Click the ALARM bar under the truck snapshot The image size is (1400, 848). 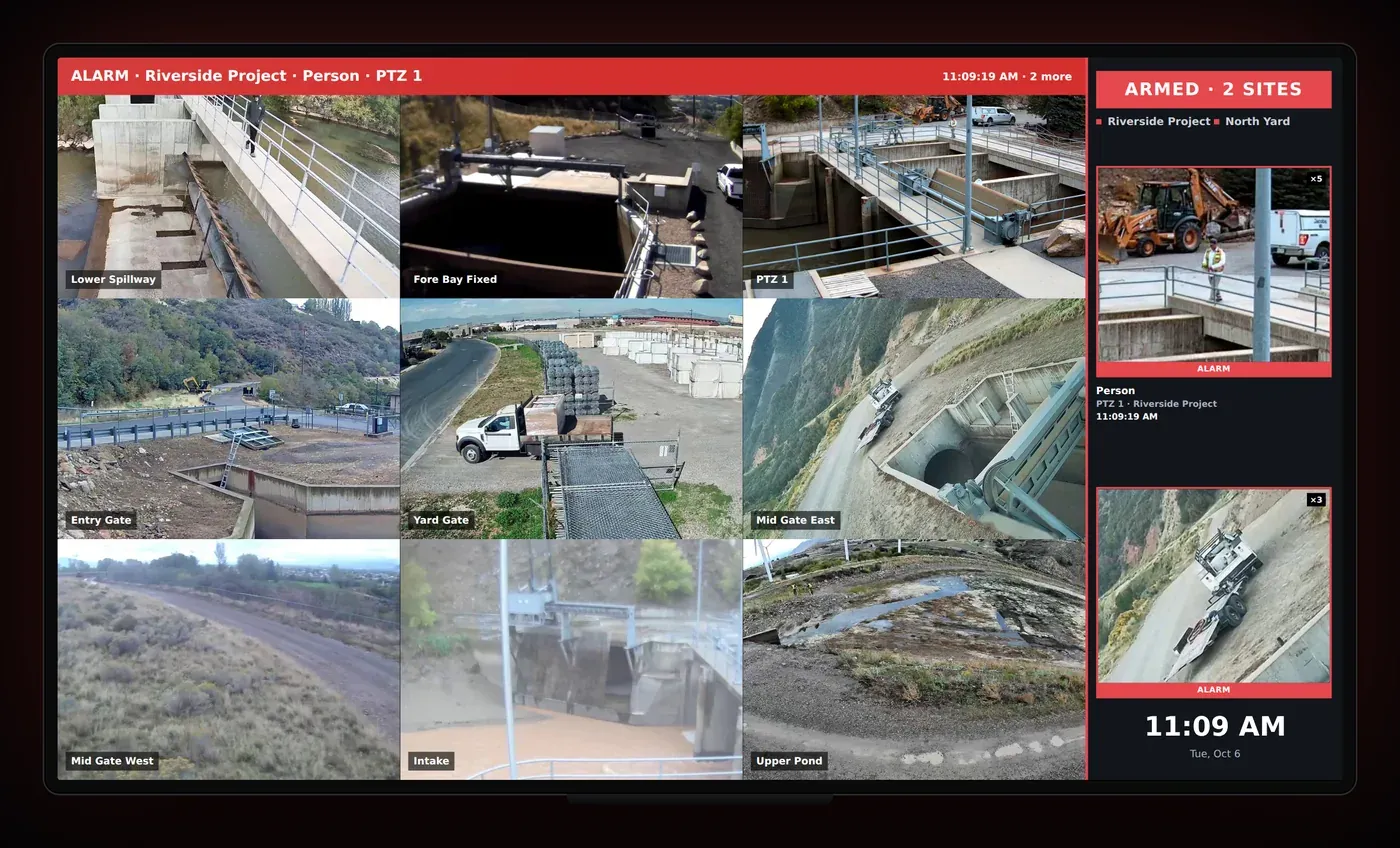point(1213,690)
